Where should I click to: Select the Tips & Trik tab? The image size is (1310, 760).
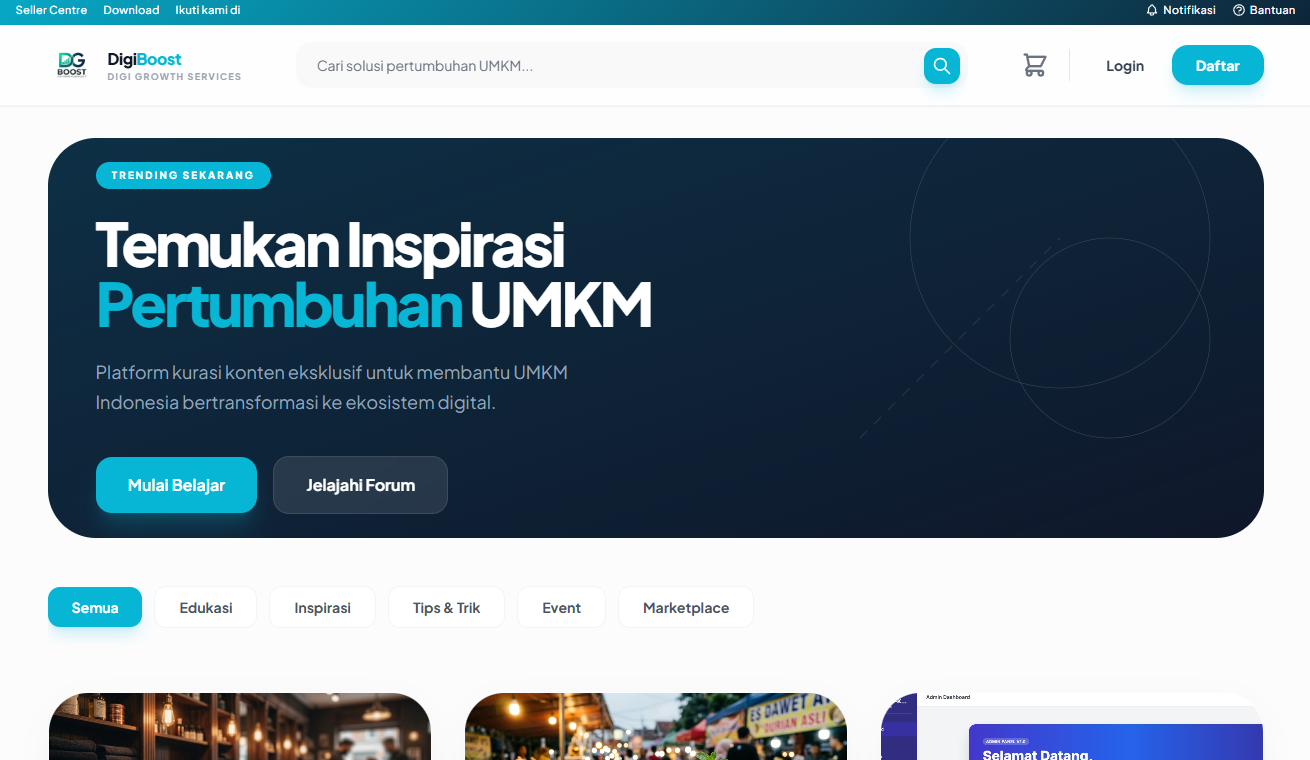coord(447,607)
